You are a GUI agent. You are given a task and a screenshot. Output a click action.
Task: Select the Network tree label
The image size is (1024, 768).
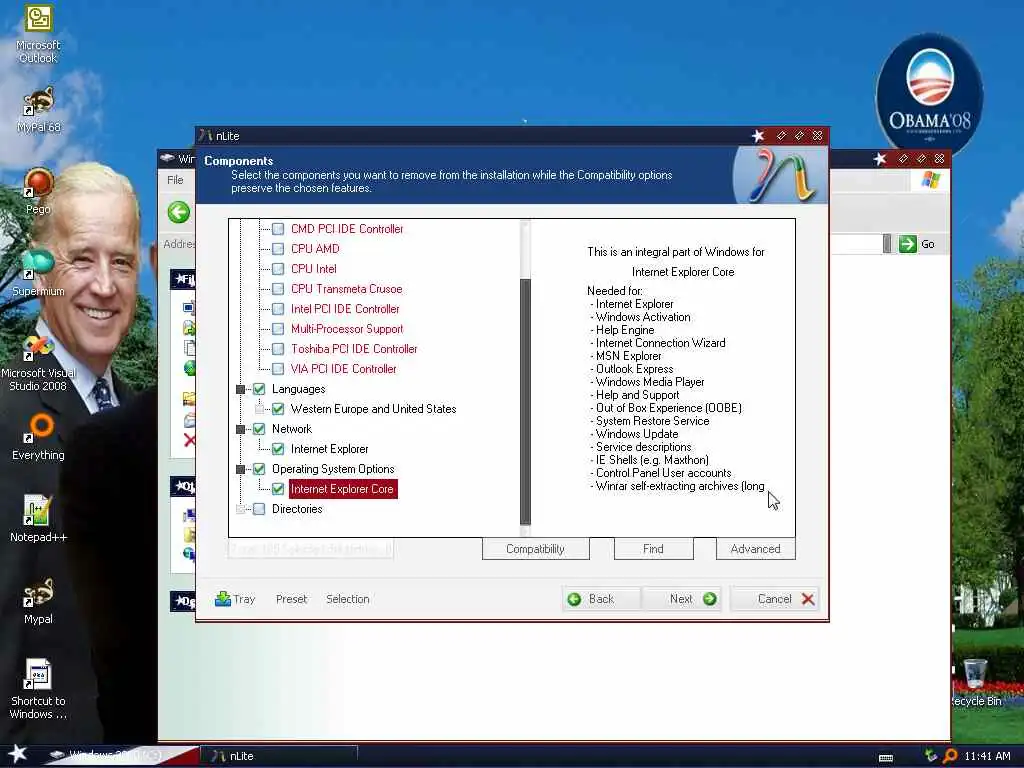292,429
